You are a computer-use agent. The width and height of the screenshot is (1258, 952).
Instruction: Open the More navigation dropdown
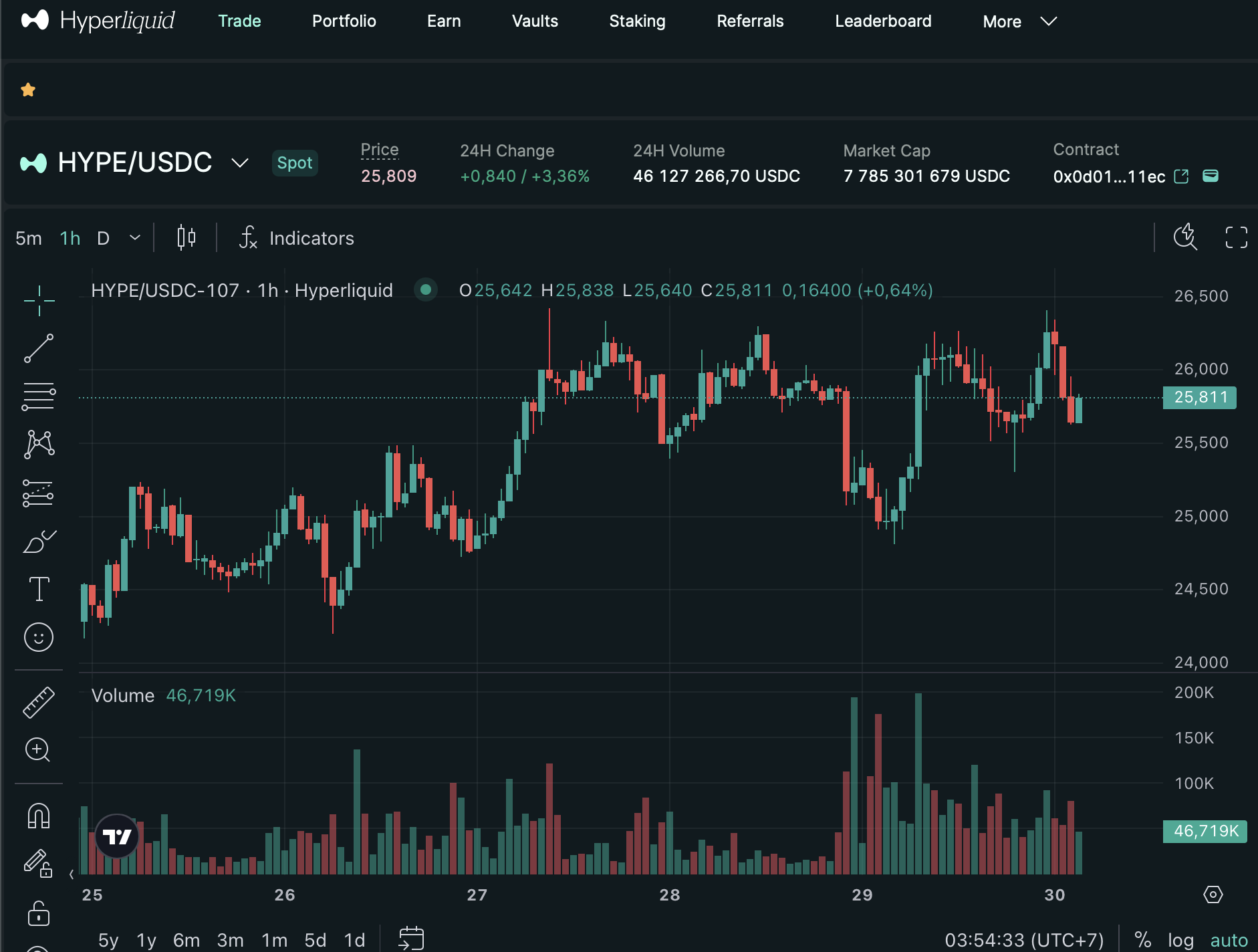[1019, 21]
